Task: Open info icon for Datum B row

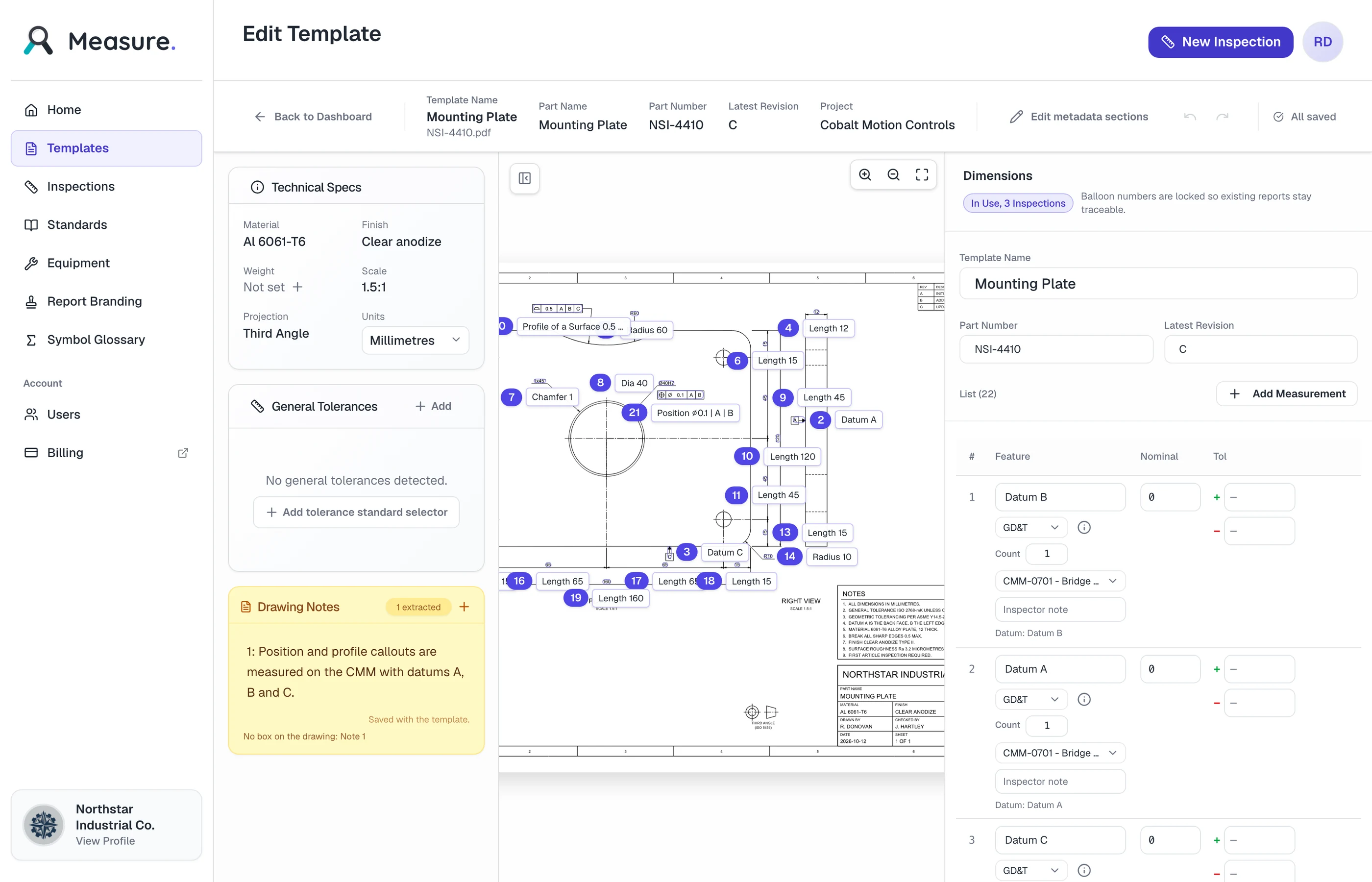Action: pyautogui.click(x=1084, y=527)
